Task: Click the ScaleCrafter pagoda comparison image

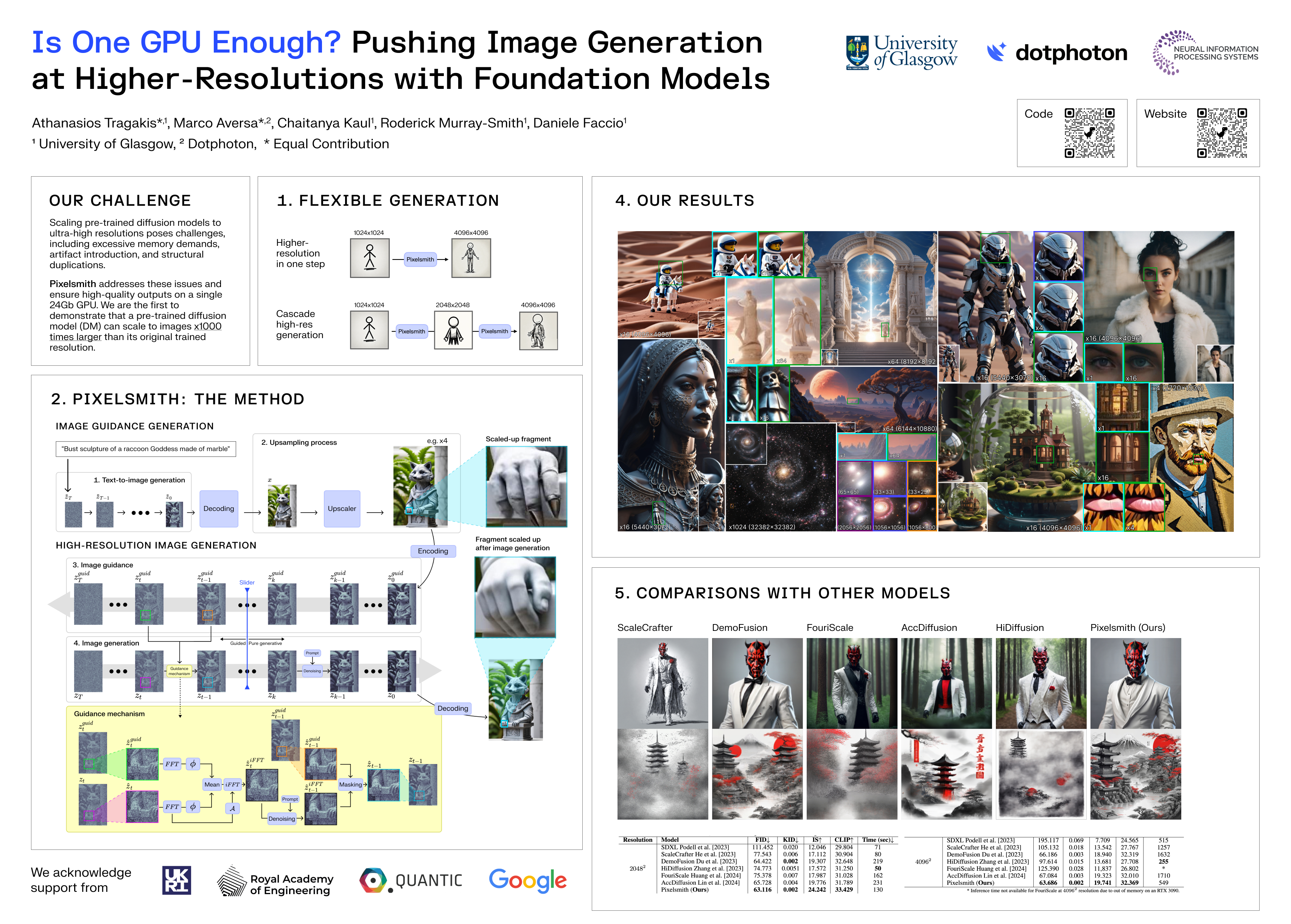Action: pos(663,775)
